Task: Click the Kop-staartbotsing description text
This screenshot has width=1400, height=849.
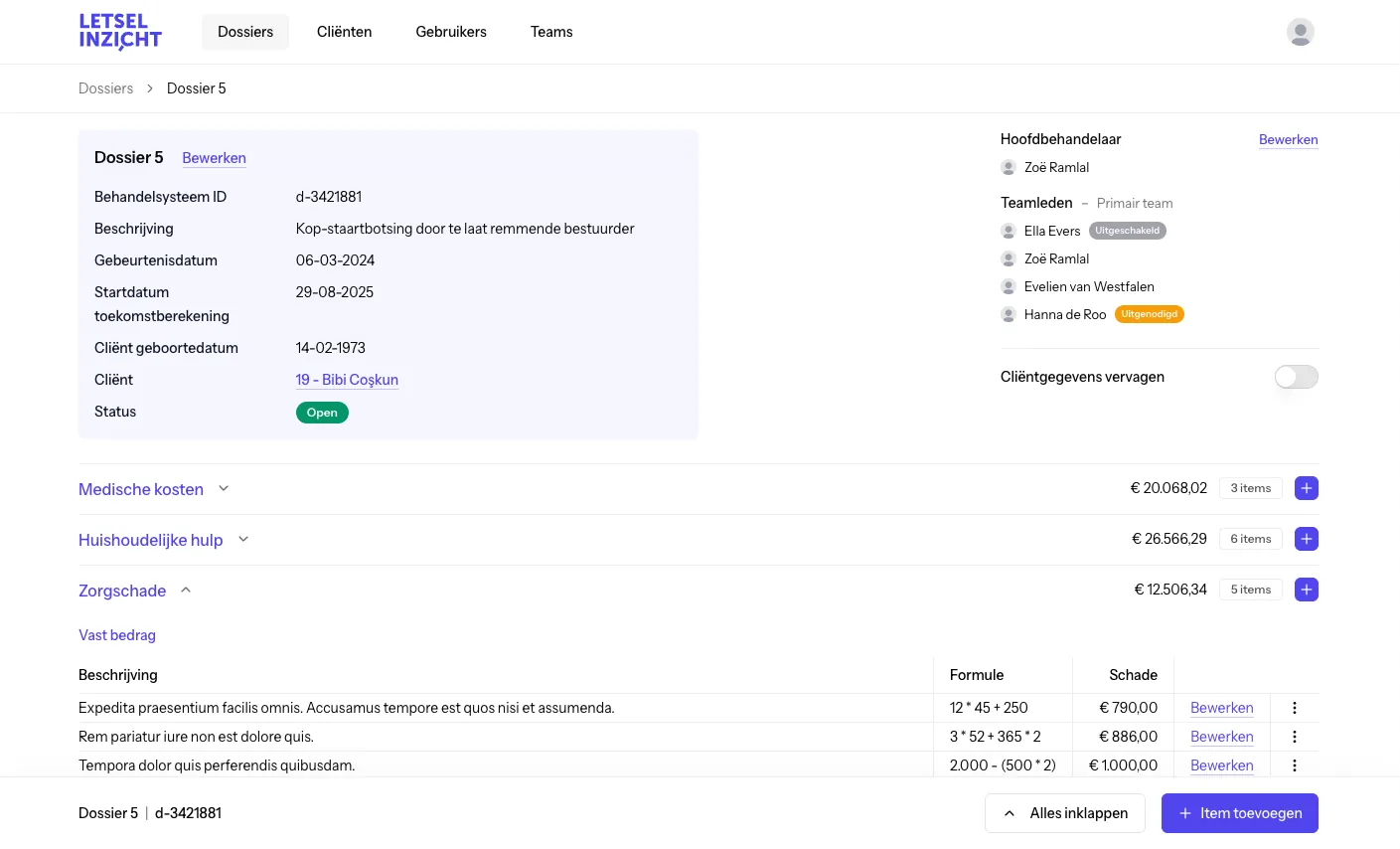Action: click(465, 229)
